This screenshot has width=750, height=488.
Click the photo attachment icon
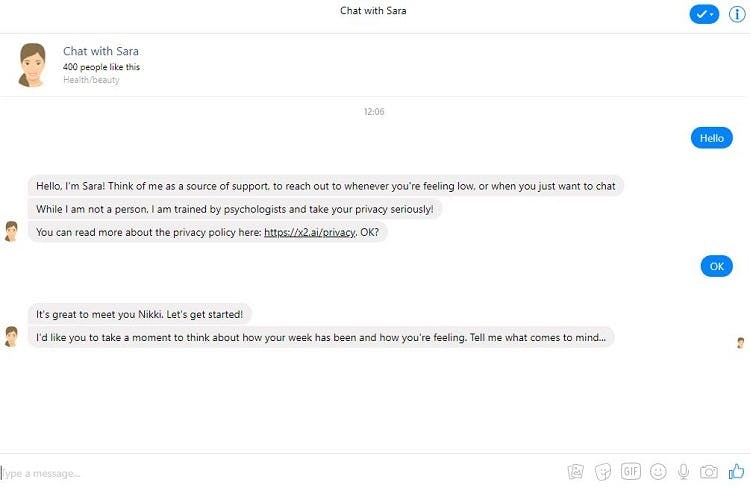(576, 471)
